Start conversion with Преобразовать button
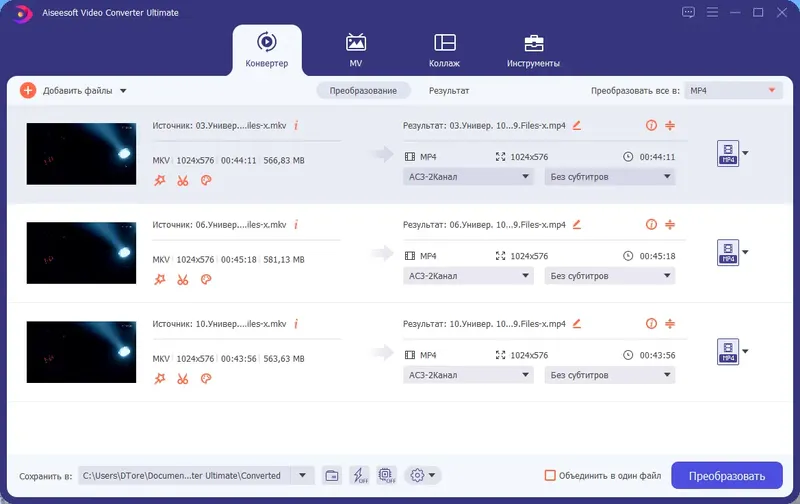Image resolution: width=800 pixels, height=504 pixels. click(727, 475)
